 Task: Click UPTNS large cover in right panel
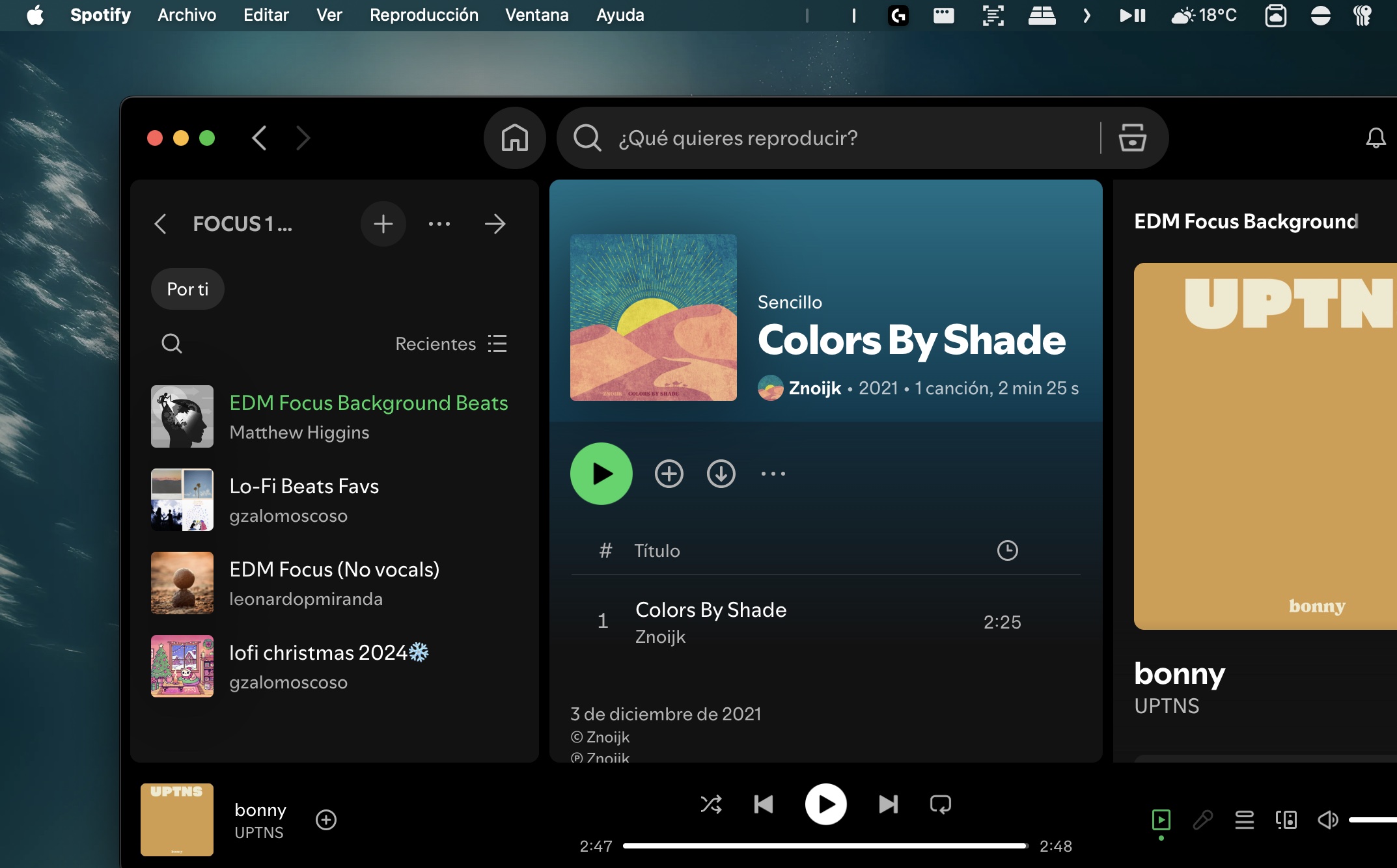tap(1266, 446)
